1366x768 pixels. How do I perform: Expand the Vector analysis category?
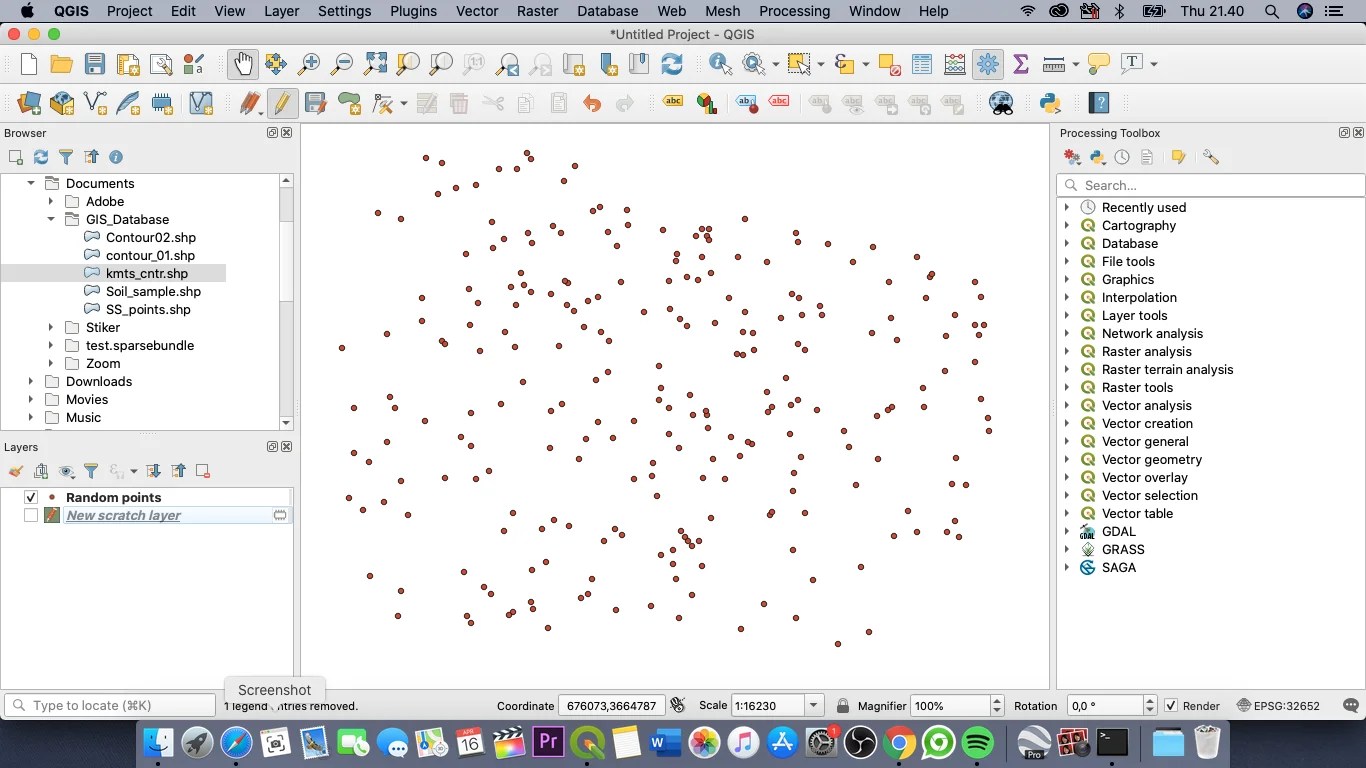[1066, 405]
